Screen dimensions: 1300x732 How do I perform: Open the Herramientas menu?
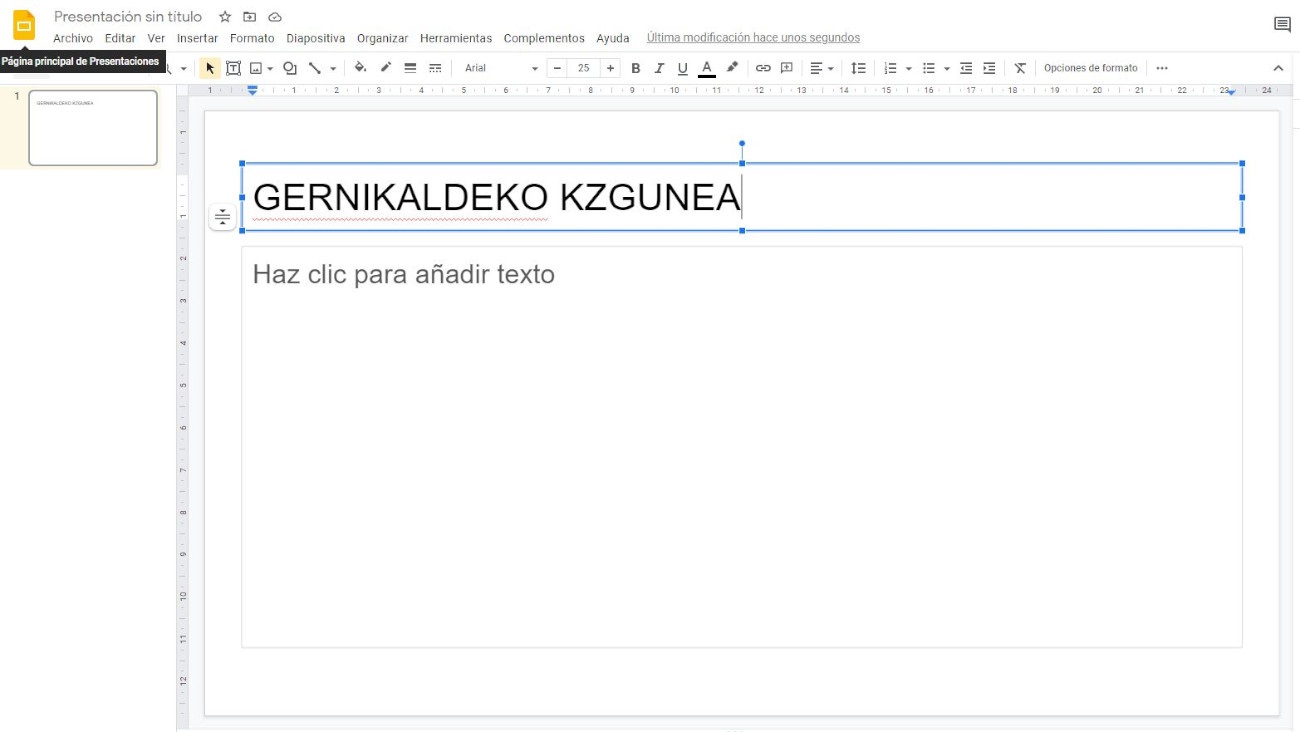coord(456,38)
